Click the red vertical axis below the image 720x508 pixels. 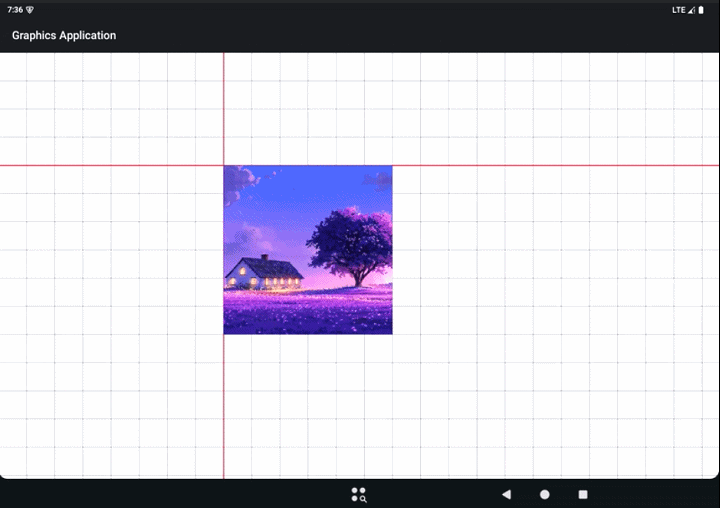tap(224, 406)
